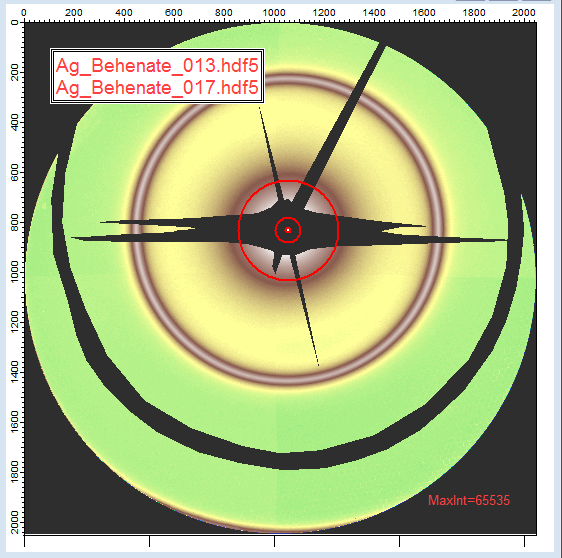Click the left axis label 400
The height and width of the screenshot is (558, 562).
[14, 122]
